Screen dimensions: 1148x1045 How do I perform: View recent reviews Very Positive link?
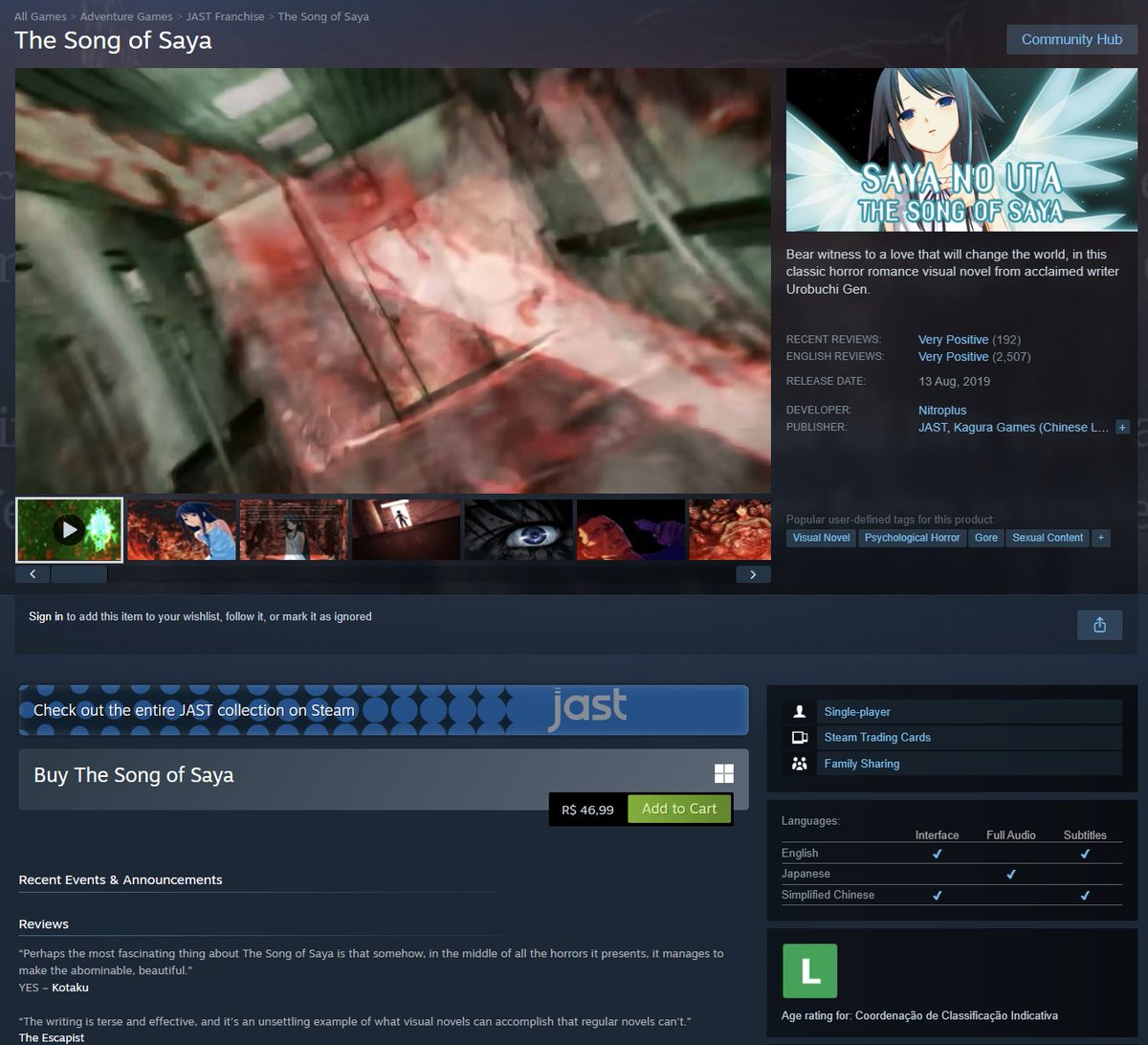953,340
